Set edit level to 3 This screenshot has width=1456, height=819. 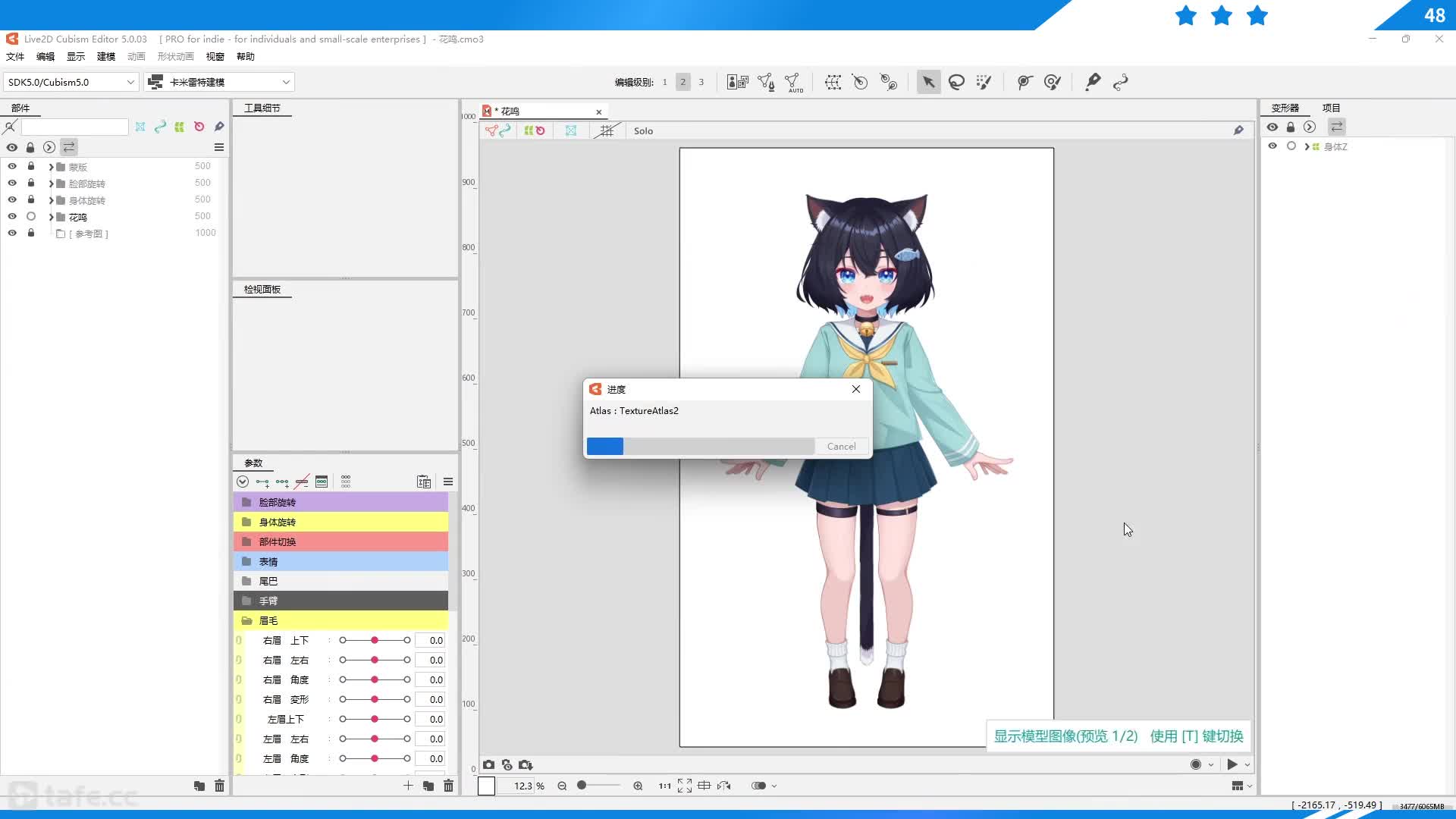701,82
